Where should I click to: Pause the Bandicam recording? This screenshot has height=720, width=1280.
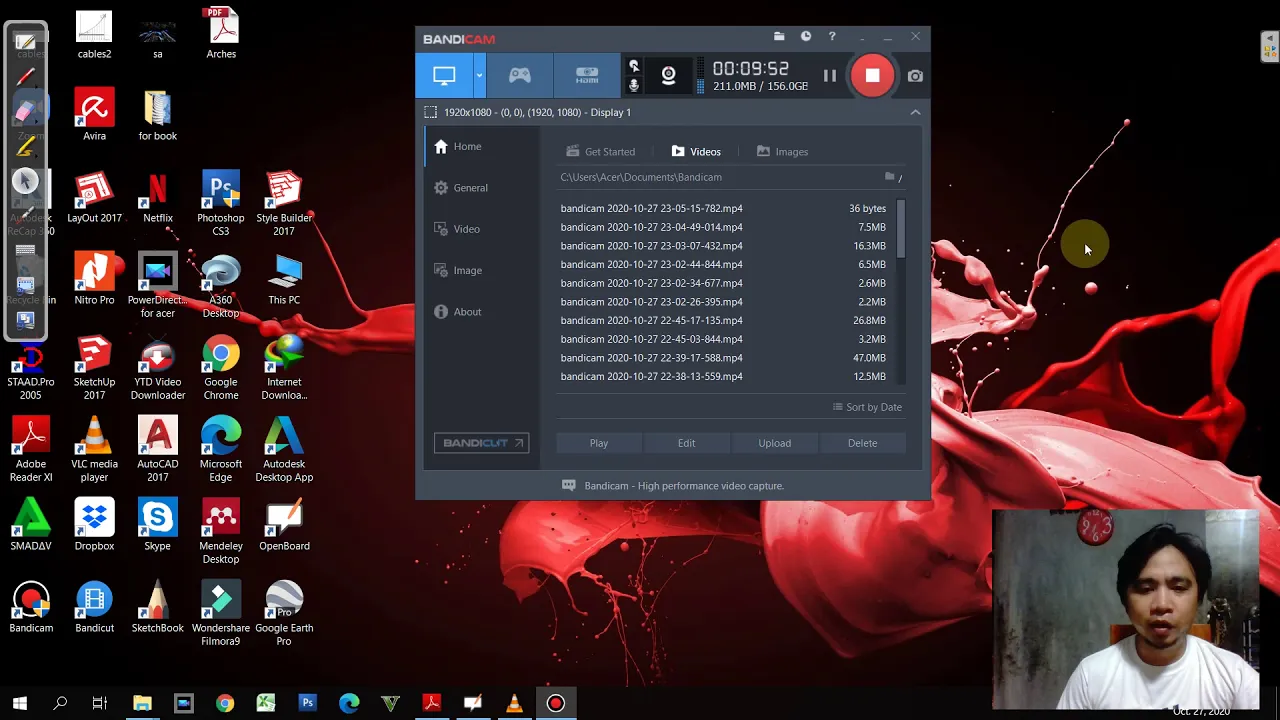[829, 76]
